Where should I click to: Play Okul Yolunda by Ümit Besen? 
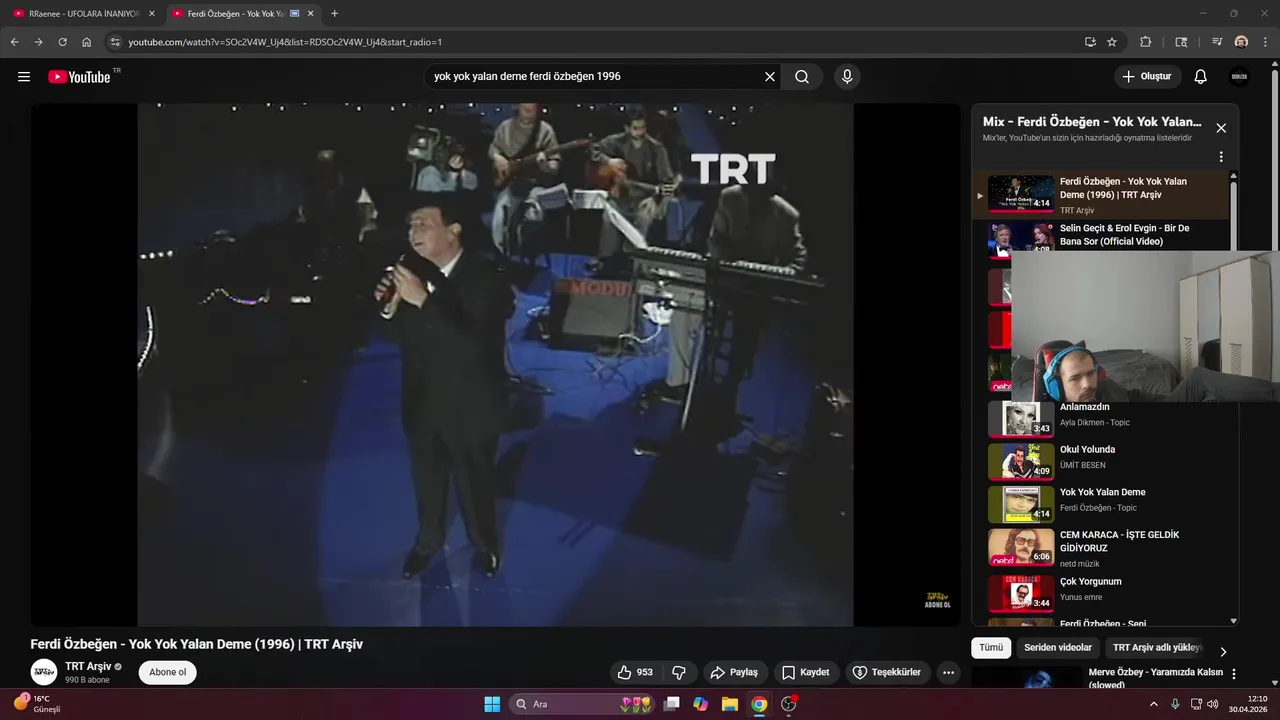pos(1100,461)
